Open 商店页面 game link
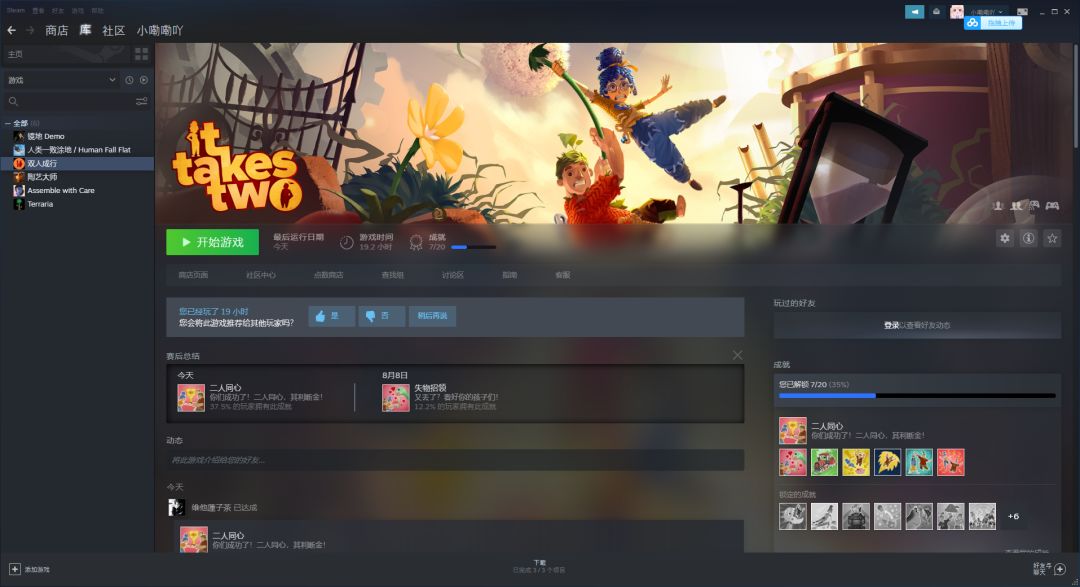The width and height of the screenshot is (1080, 587). click(193, 275)
